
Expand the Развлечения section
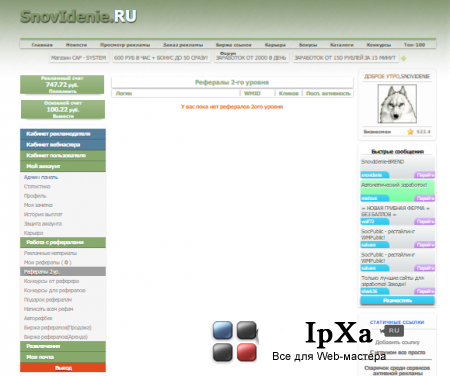pyautogui.click(x=63, y=346)
